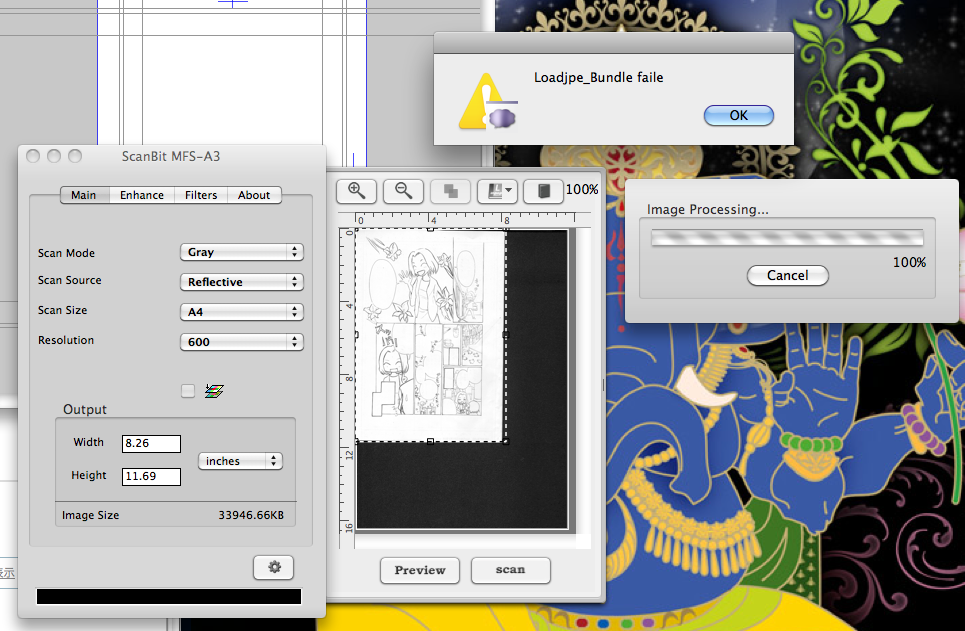965x631 pixels.
Task: Open the Resolution 600 dropdown
Action: tap(241, 342)
